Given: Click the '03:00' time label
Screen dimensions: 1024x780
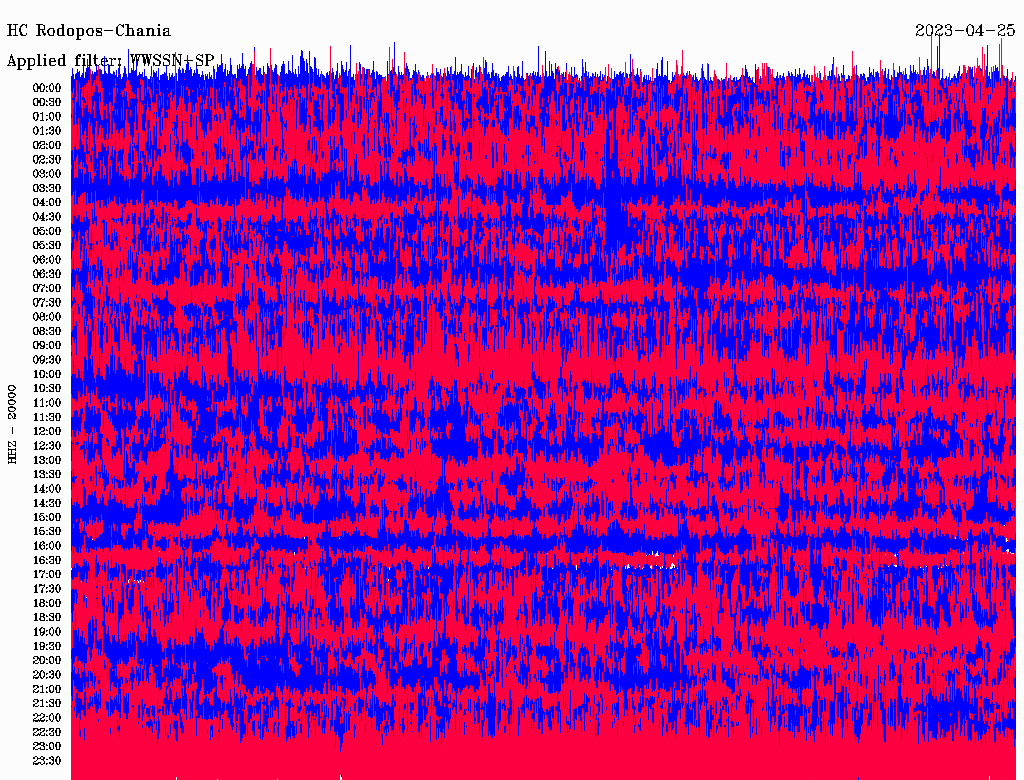Looking at the screenshot, I should coord(47,174).
